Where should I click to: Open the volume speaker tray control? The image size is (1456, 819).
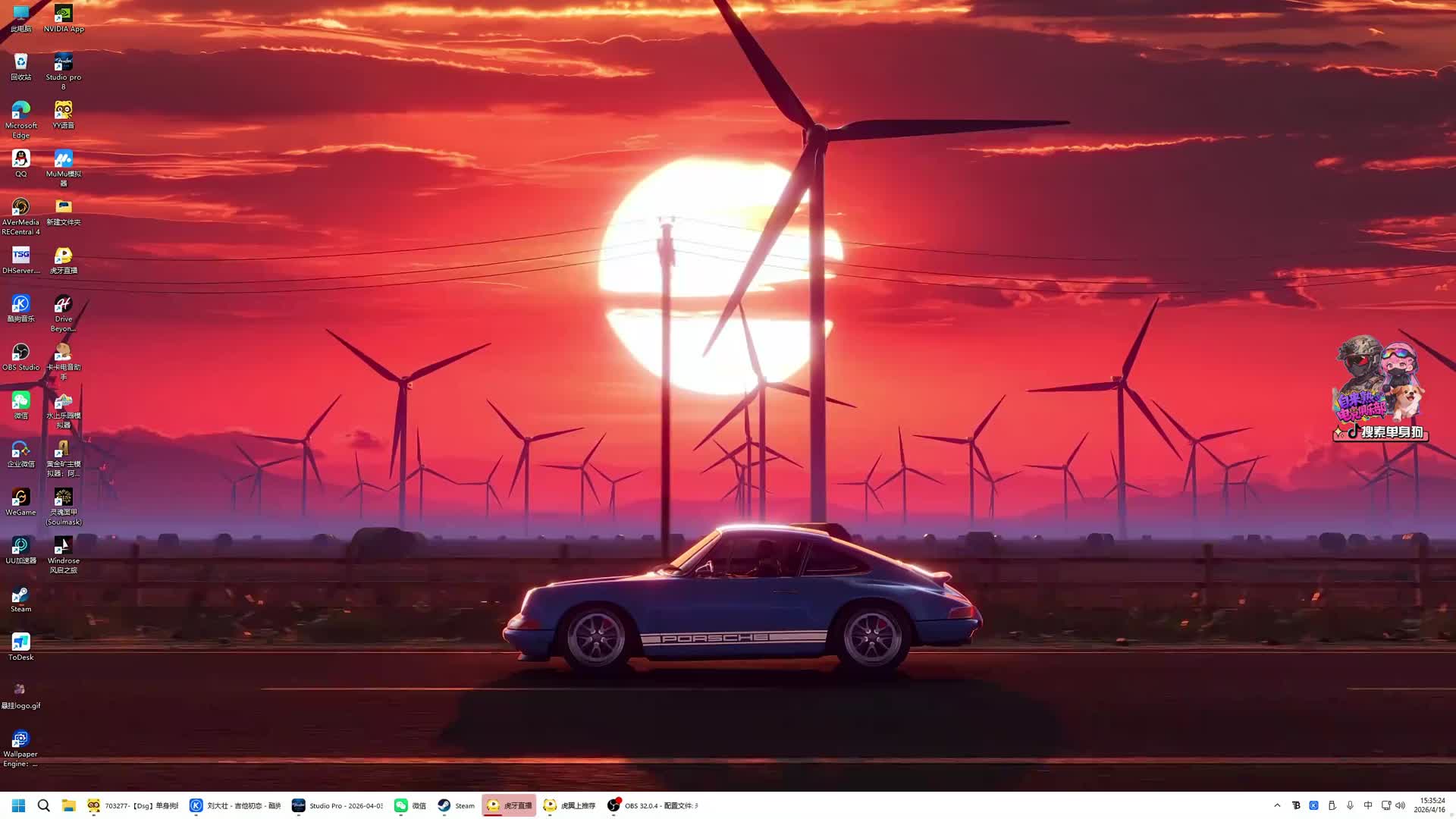(1401, 805)
